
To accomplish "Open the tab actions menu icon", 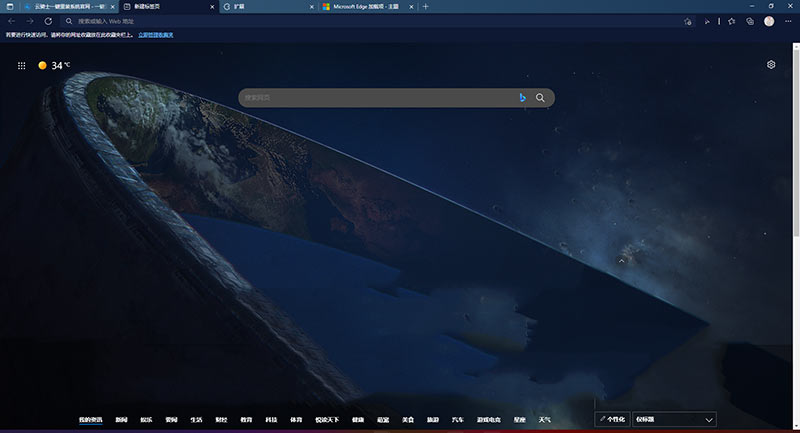I will point(10,7).
